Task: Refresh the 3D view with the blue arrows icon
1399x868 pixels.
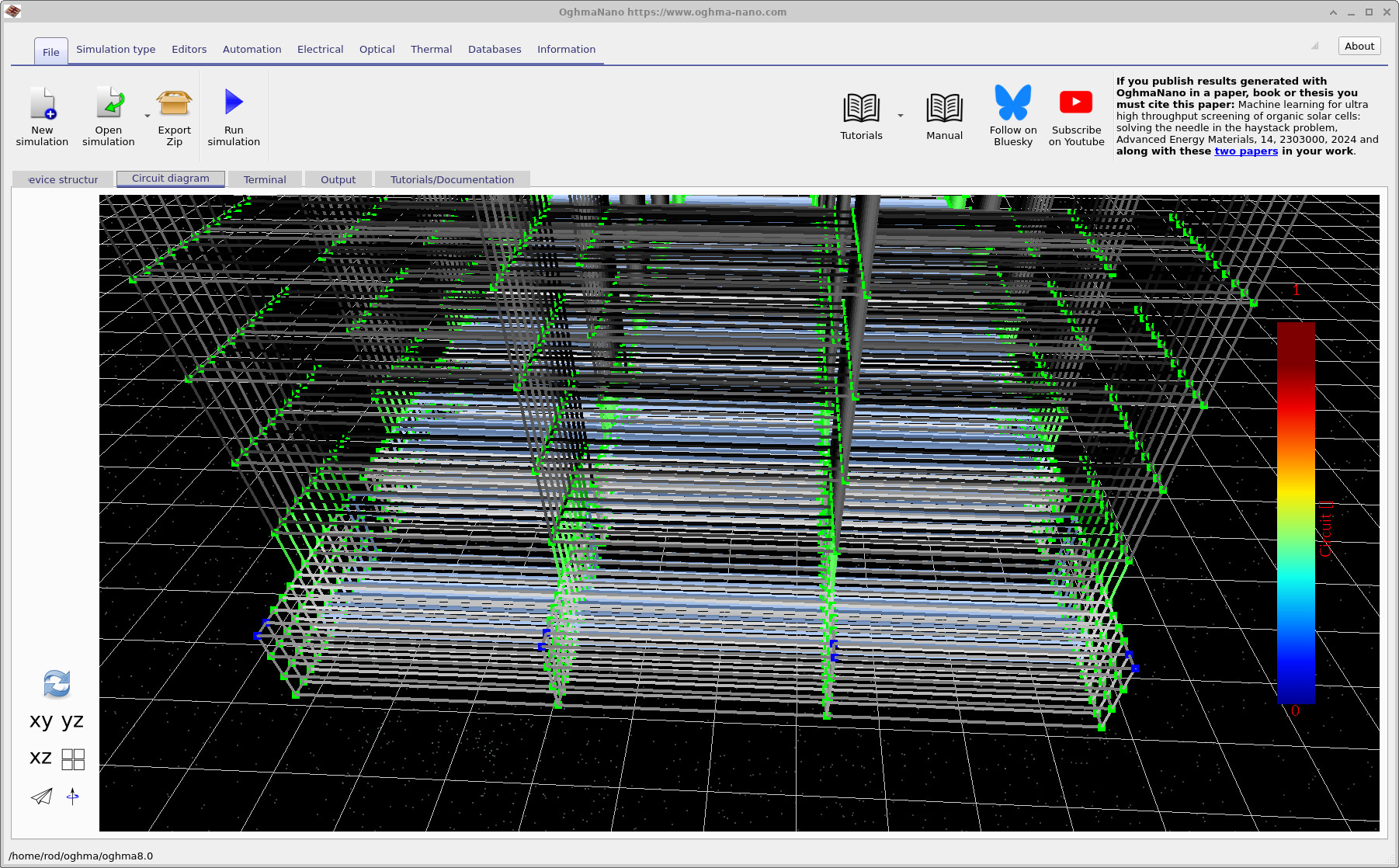Action: [x=57, y=684]
